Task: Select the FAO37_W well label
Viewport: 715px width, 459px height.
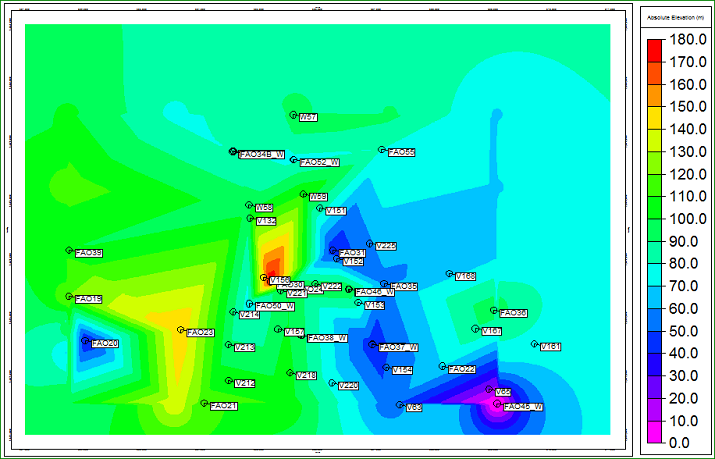Action: pos(399,347)
